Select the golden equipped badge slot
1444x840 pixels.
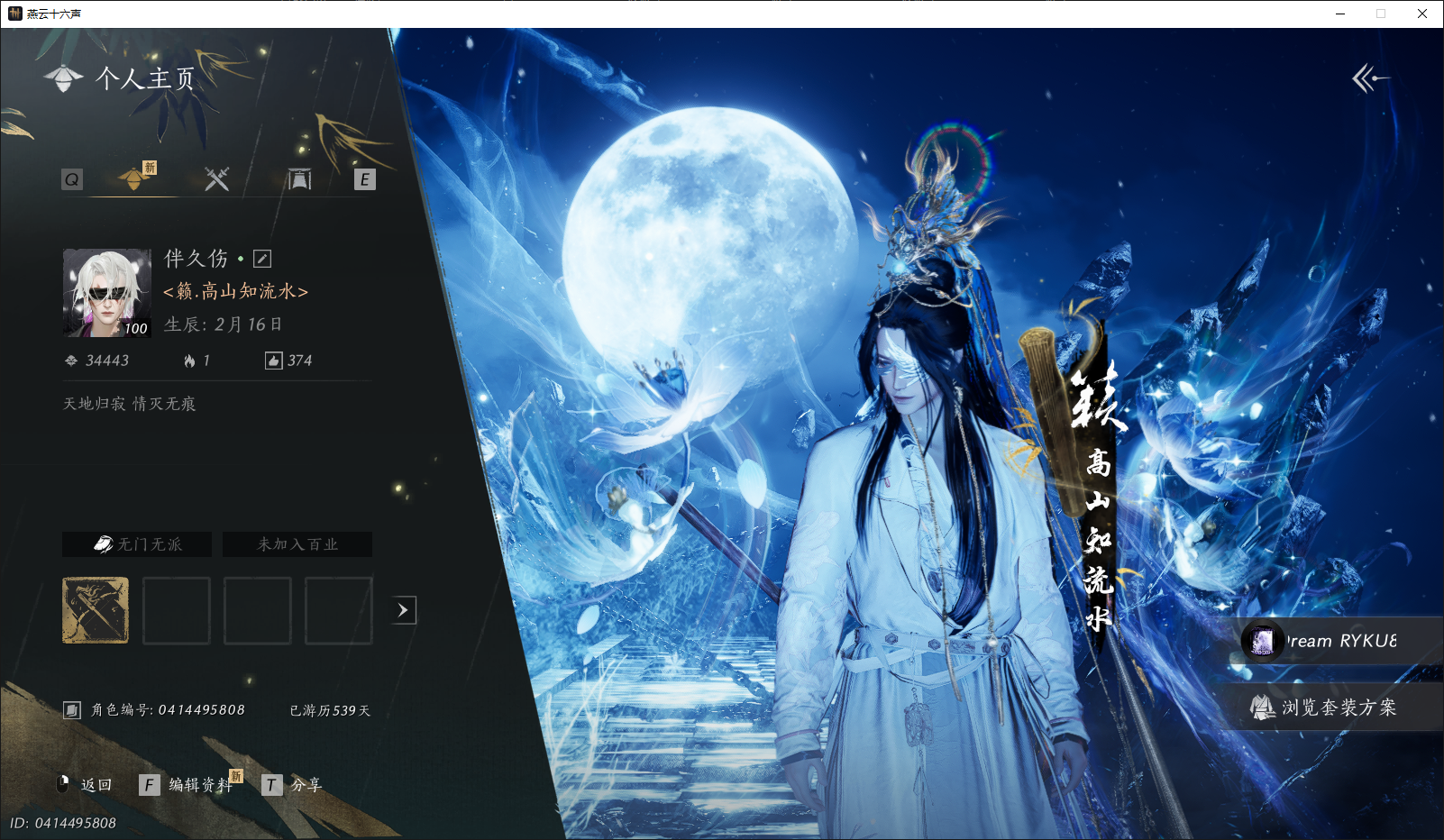tap(96, 610)
